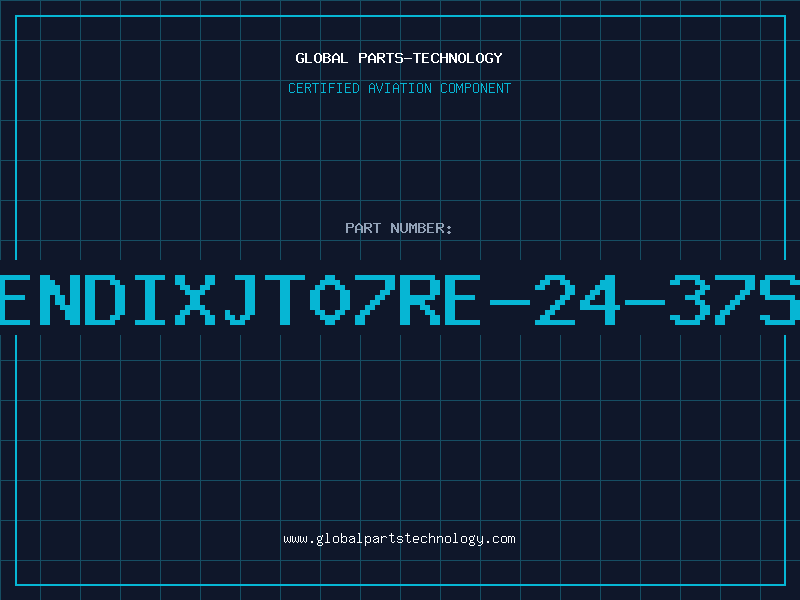The height and width of the screenshot is (600, 800).
Task: Select the 'CERTIFIED AVIATION COMPONENT' subtitle
Action: (x=399, y=88)
